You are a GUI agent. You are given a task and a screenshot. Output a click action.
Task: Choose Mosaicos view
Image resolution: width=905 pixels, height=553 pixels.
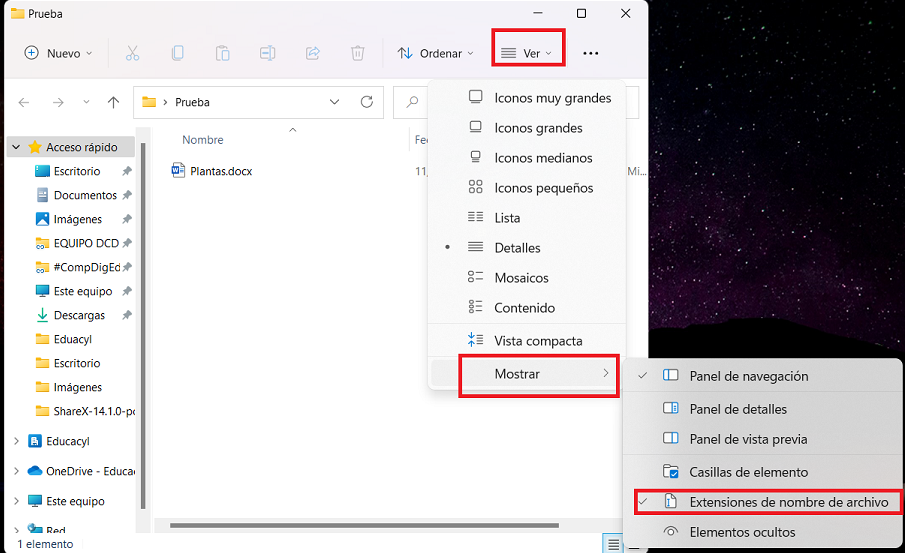coord(526,278)
